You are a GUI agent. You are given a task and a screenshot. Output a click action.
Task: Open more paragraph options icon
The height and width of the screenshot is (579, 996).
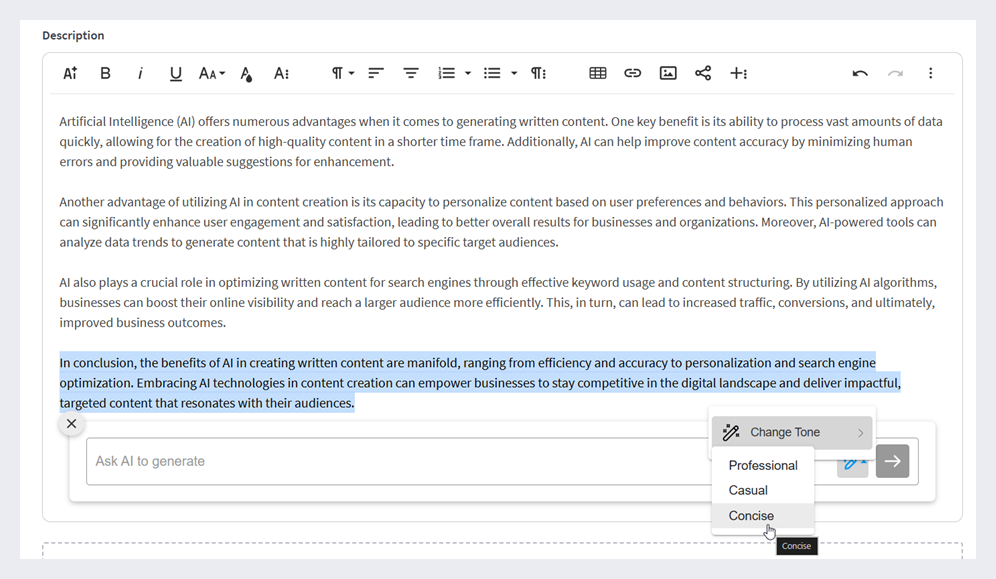(539, 74)
